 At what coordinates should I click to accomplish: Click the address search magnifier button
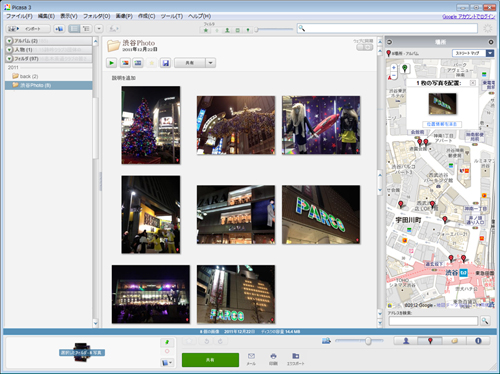[x=485, y=321]
